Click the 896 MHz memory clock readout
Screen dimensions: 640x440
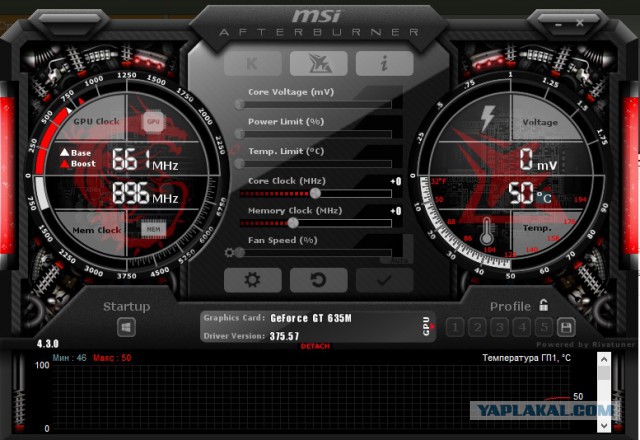pos(145,193)
